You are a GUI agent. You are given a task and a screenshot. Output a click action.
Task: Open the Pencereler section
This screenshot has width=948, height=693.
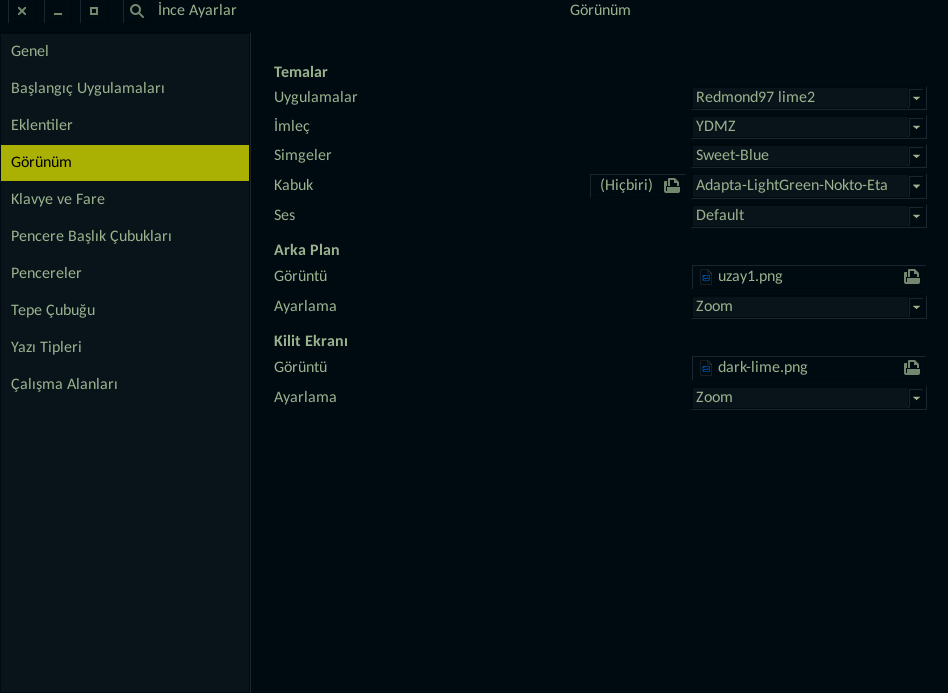(125, 273)
